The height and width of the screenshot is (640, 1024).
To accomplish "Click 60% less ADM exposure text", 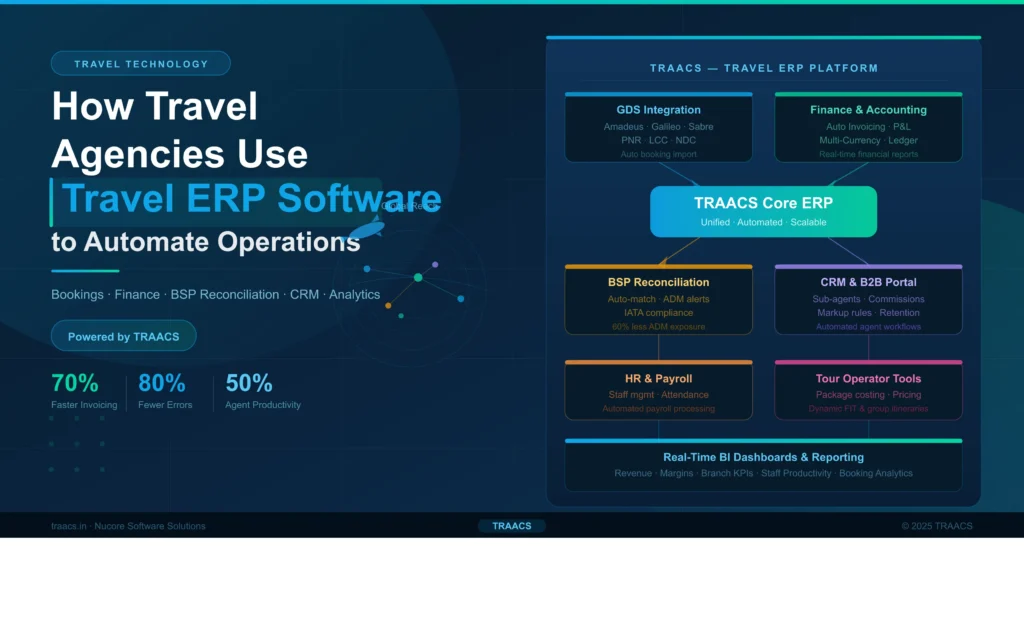I will pos(658,327).
